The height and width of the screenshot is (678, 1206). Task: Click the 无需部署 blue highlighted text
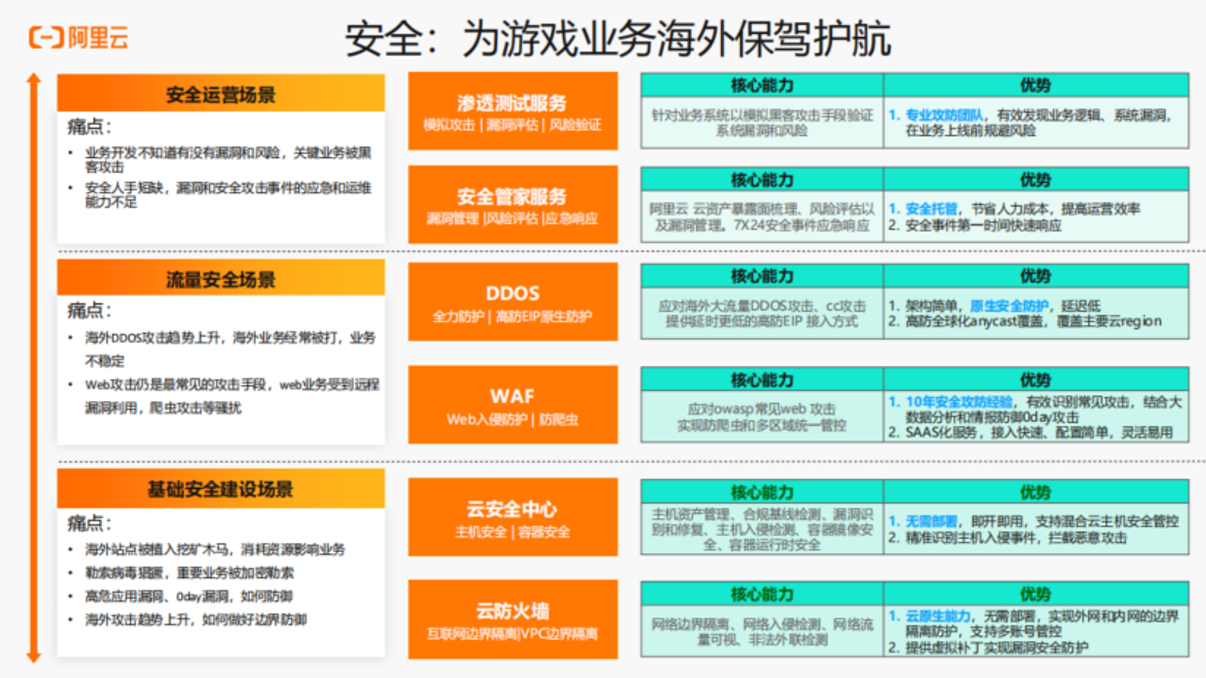pos(931,522)
